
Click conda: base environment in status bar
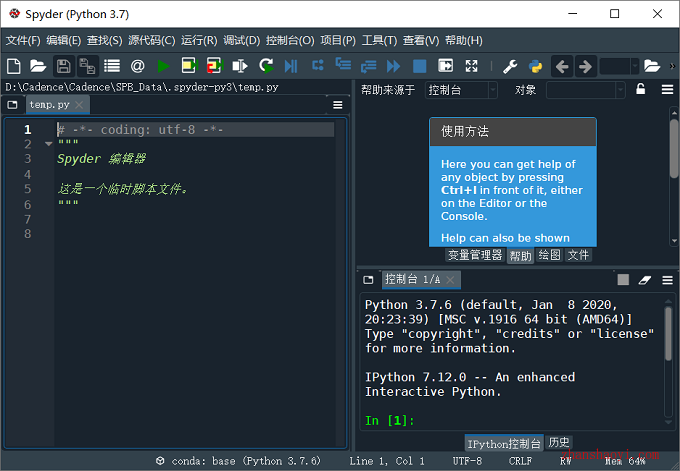239,461
